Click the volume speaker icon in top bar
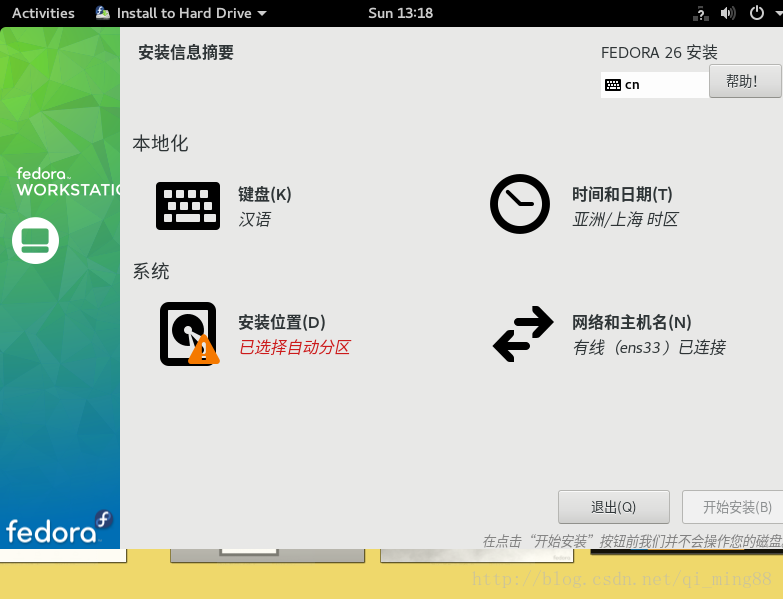 tap(728, 13)
